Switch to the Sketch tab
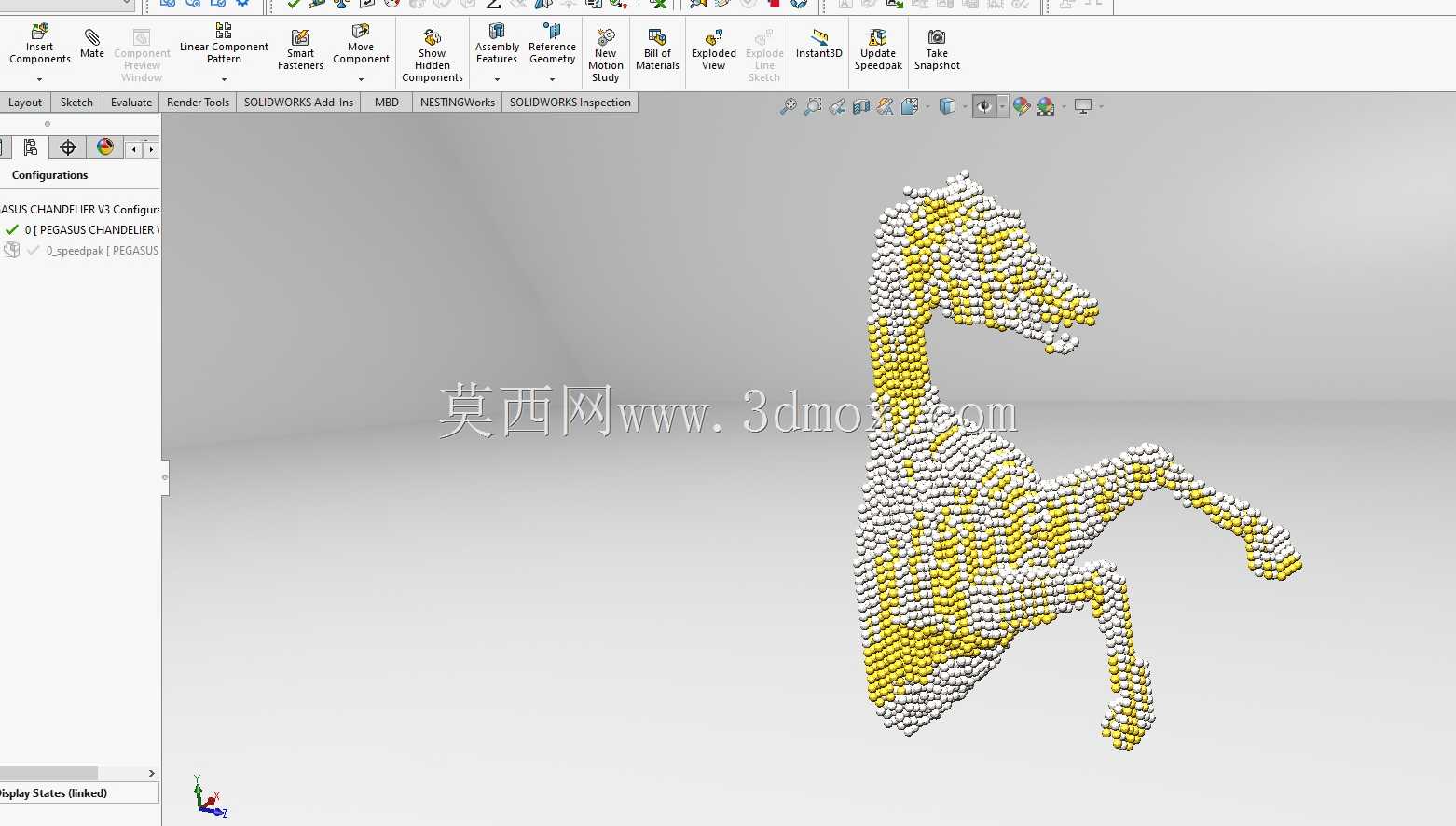Image resolution: width=1456 pixels, height=826 pixels. coord(76,103)
